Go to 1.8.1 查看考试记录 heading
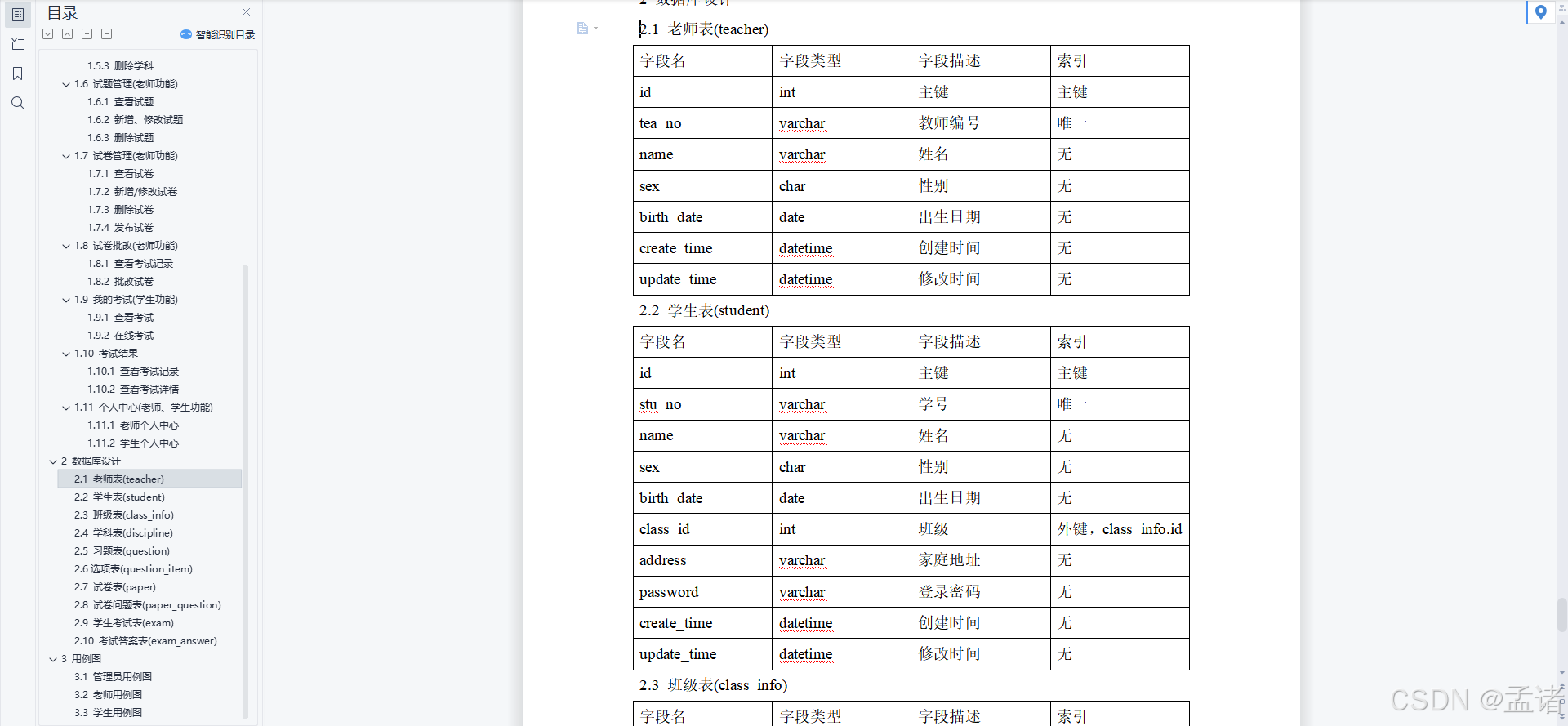This screenshot has height=726, width=1568. 130,264
